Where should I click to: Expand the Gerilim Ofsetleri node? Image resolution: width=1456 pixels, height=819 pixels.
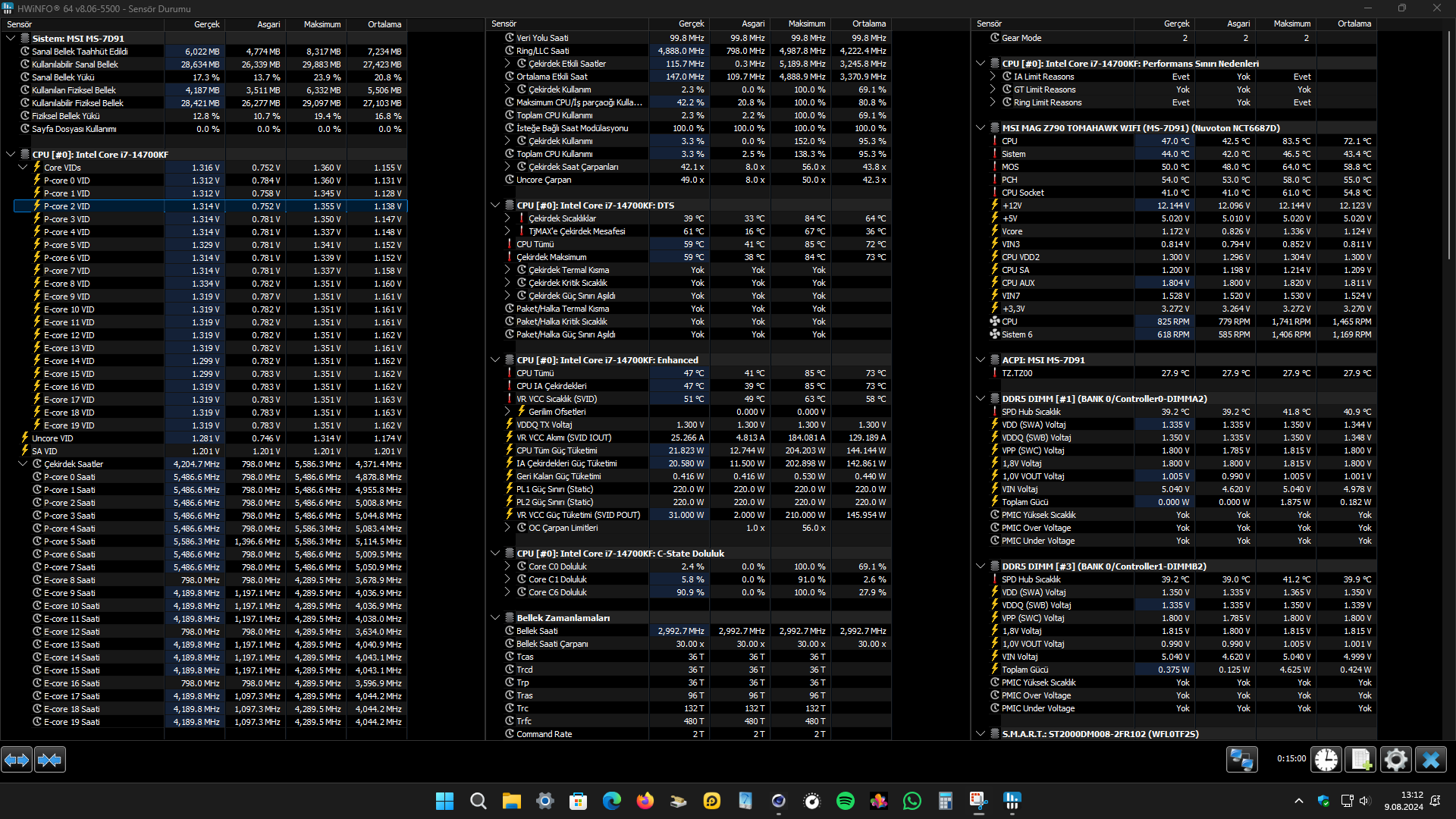tap(508, 412)
